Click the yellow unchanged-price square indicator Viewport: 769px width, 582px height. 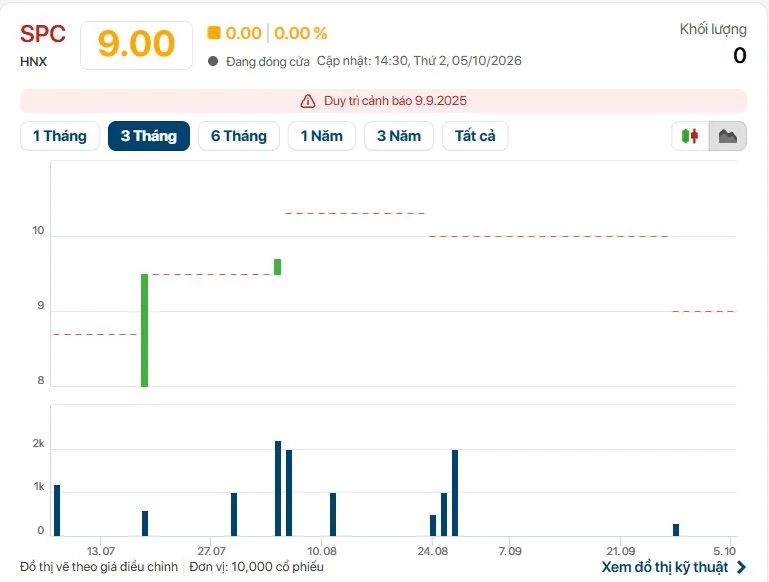tap(214, 33)
